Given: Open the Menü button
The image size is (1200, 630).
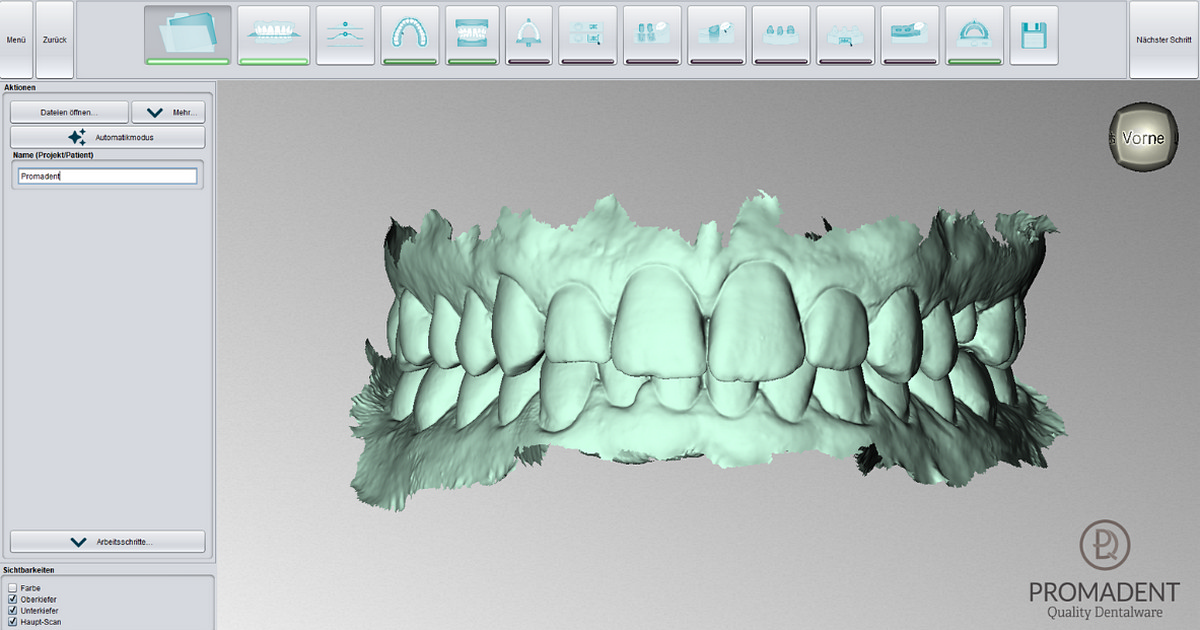Looking at the screenshot, I should pos(15,40).
